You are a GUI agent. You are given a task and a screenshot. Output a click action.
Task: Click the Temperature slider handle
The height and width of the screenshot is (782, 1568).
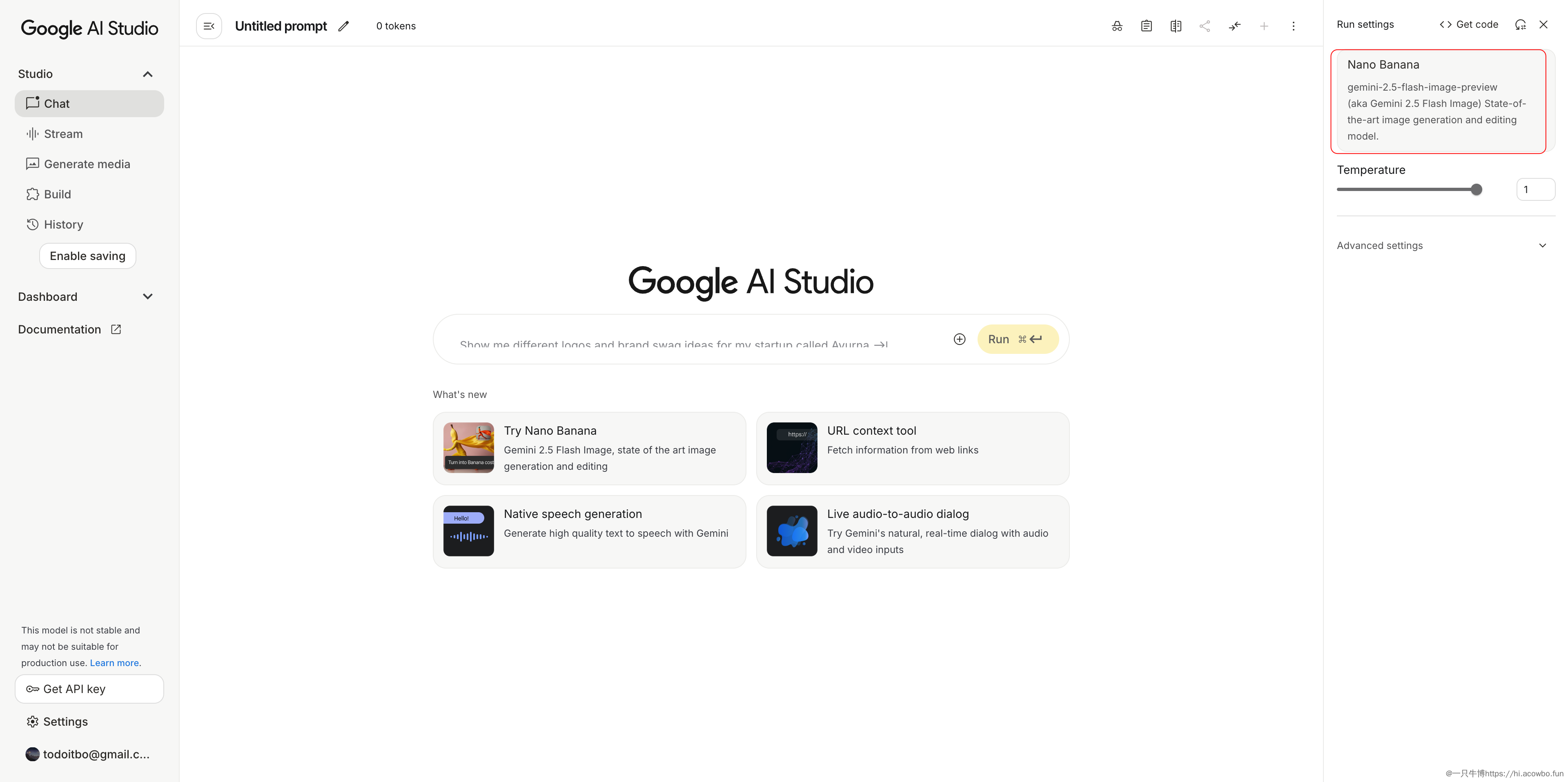coord(1476,190)
